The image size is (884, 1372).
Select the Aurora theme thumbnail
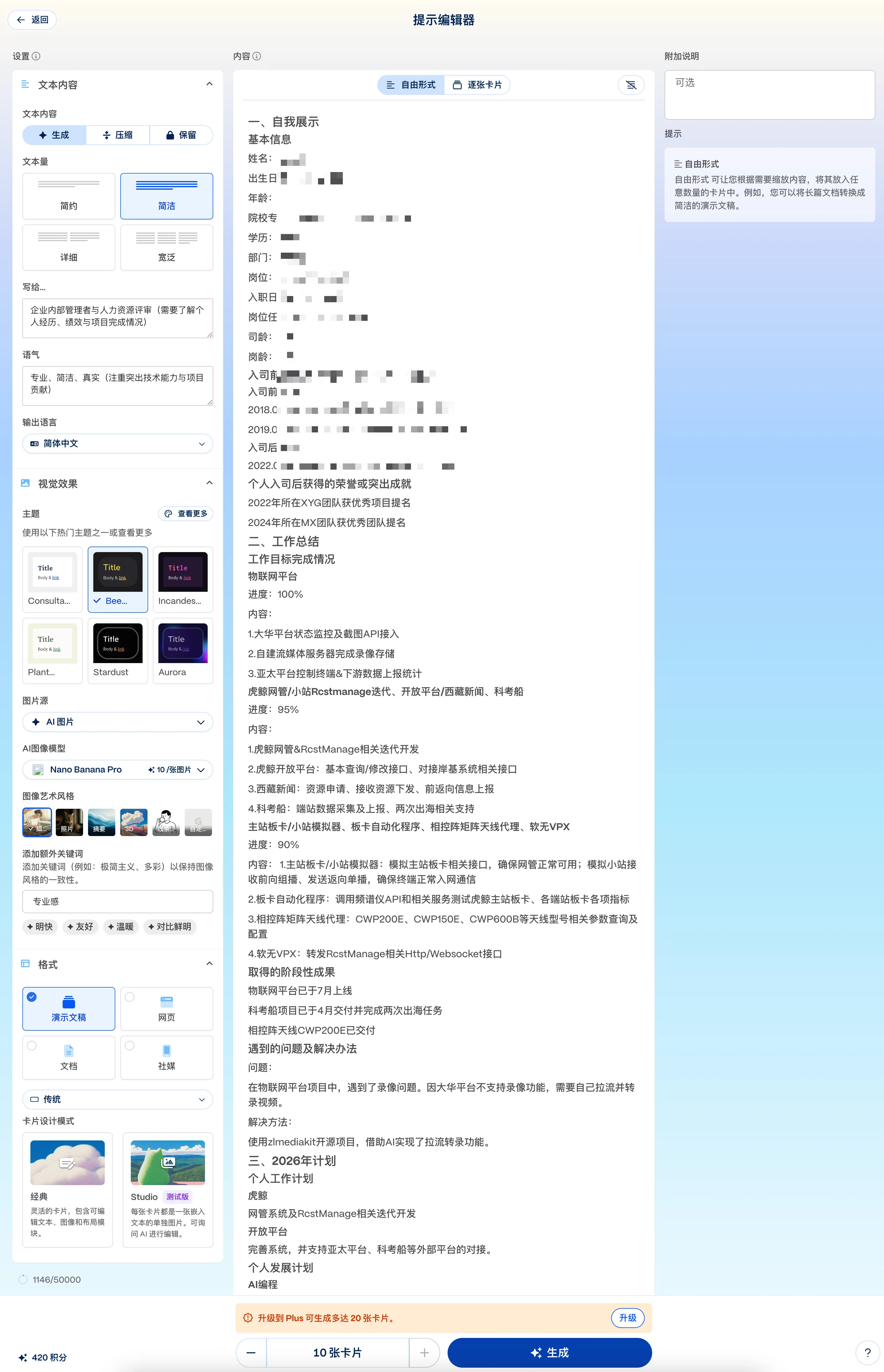tap(183, 651)
